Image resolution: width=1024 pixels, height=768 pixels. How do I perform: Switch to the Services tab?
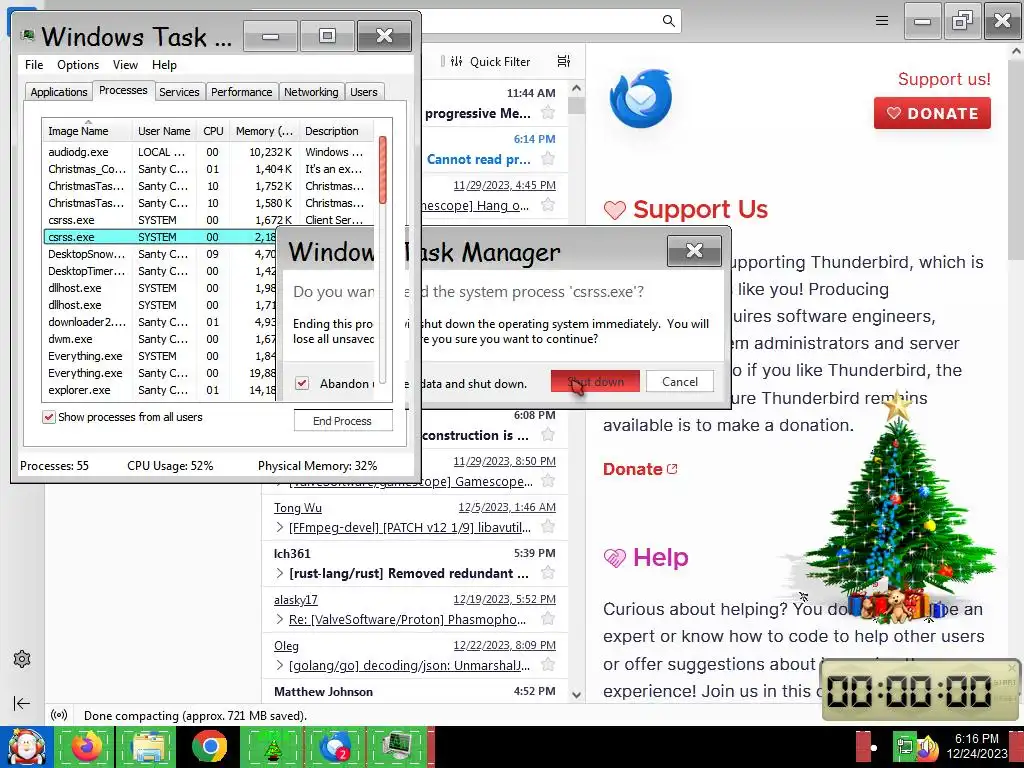pyautogui.click(x=179, y=92)
